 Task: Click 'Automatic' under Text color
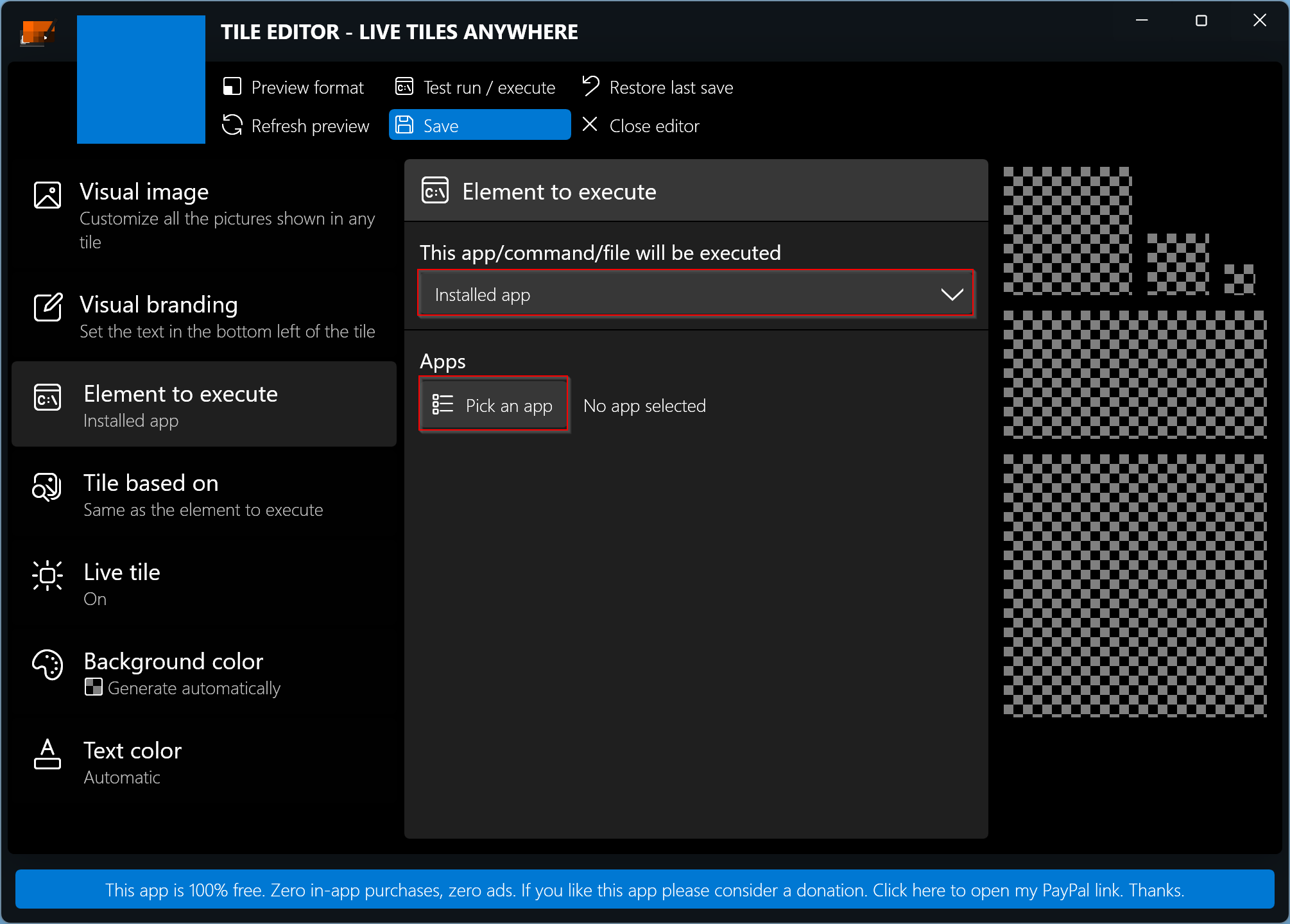122,778
